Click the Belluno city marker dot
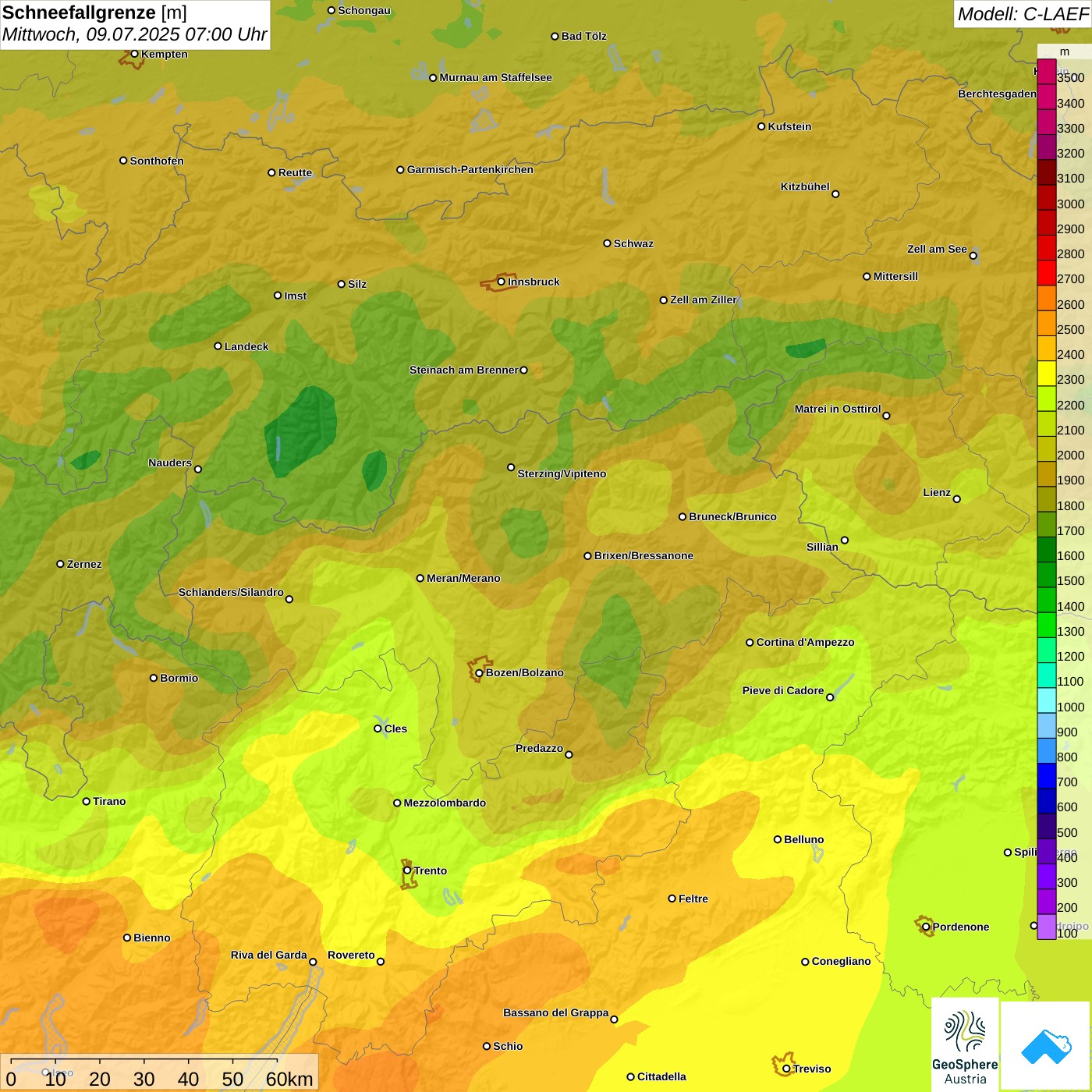1092x1092 pixels. 778,839
